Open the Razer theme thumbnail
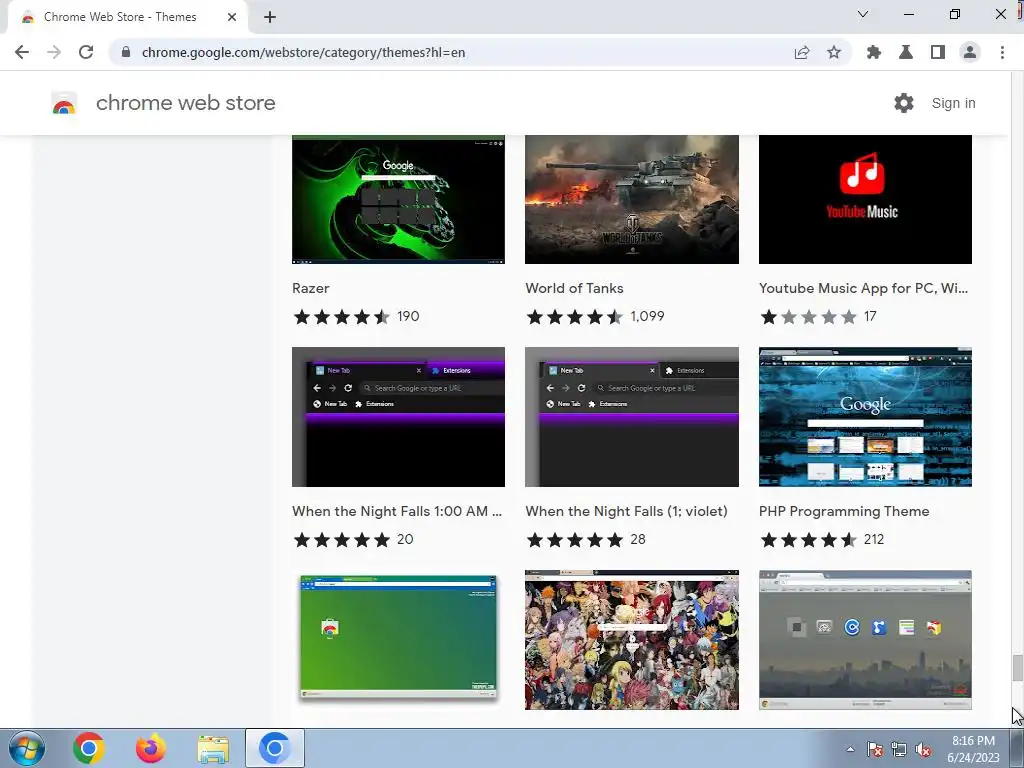 [398, 199]
